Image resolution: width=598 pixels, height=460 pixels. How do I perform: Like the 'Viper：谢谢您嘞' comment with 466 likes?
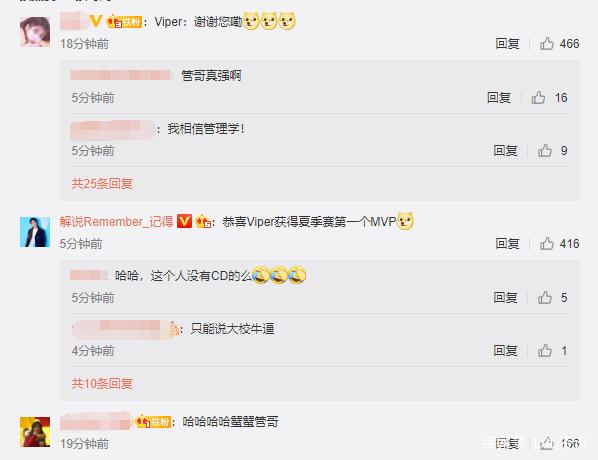(x=547, y=44)
